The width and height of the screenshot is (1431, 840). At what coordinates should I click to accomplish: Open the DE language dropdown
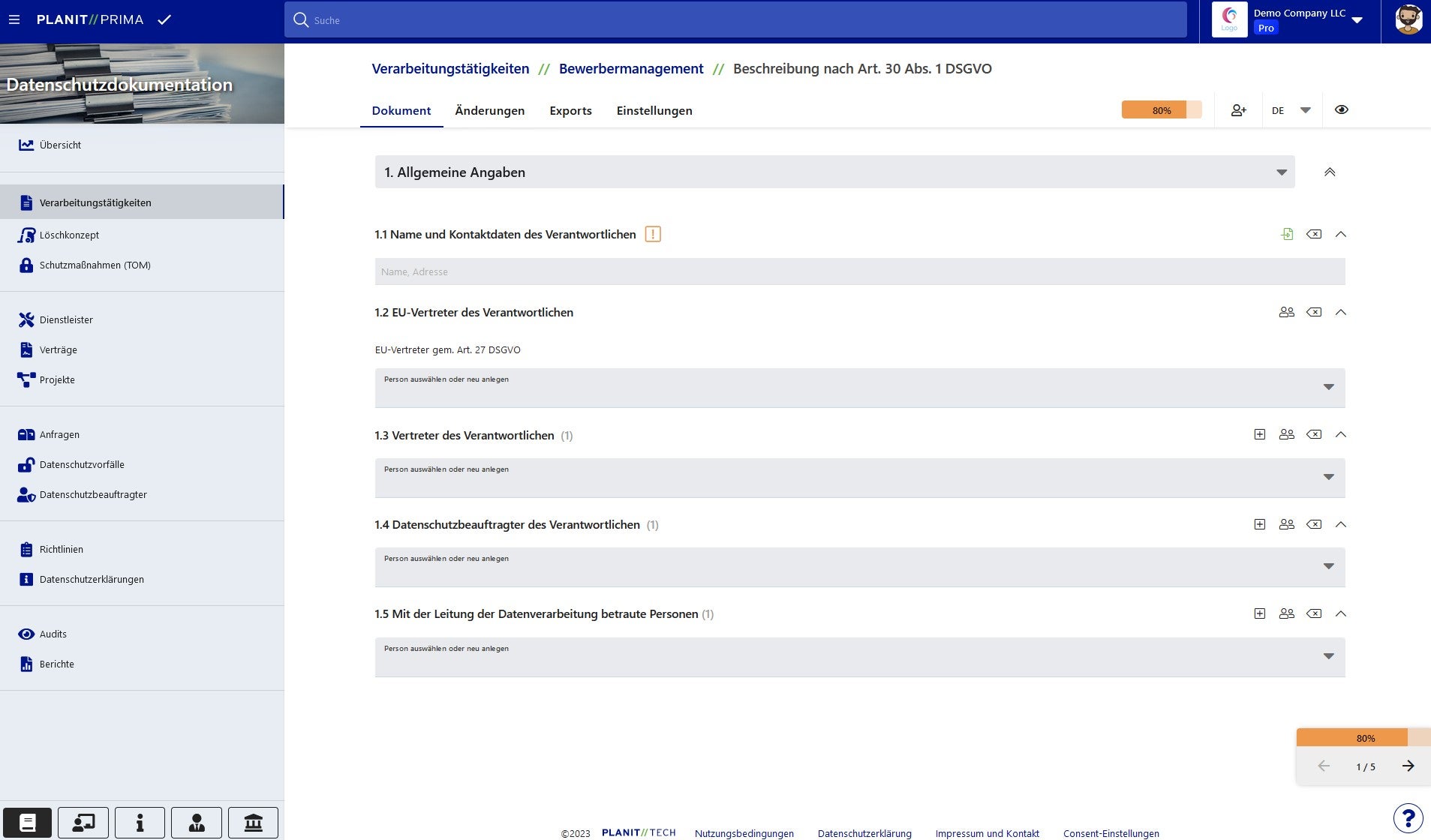click(x=1291, y=110)
